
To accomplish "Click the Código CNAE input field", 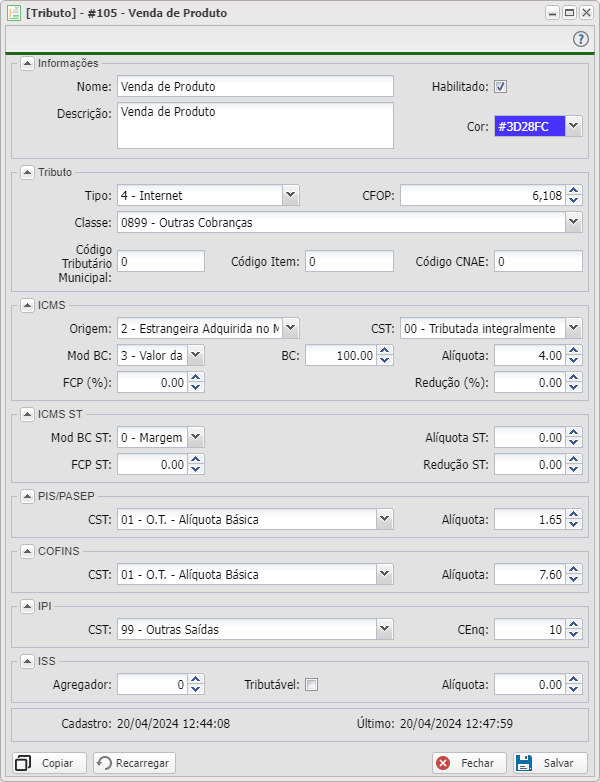I will tap(538, 262).
